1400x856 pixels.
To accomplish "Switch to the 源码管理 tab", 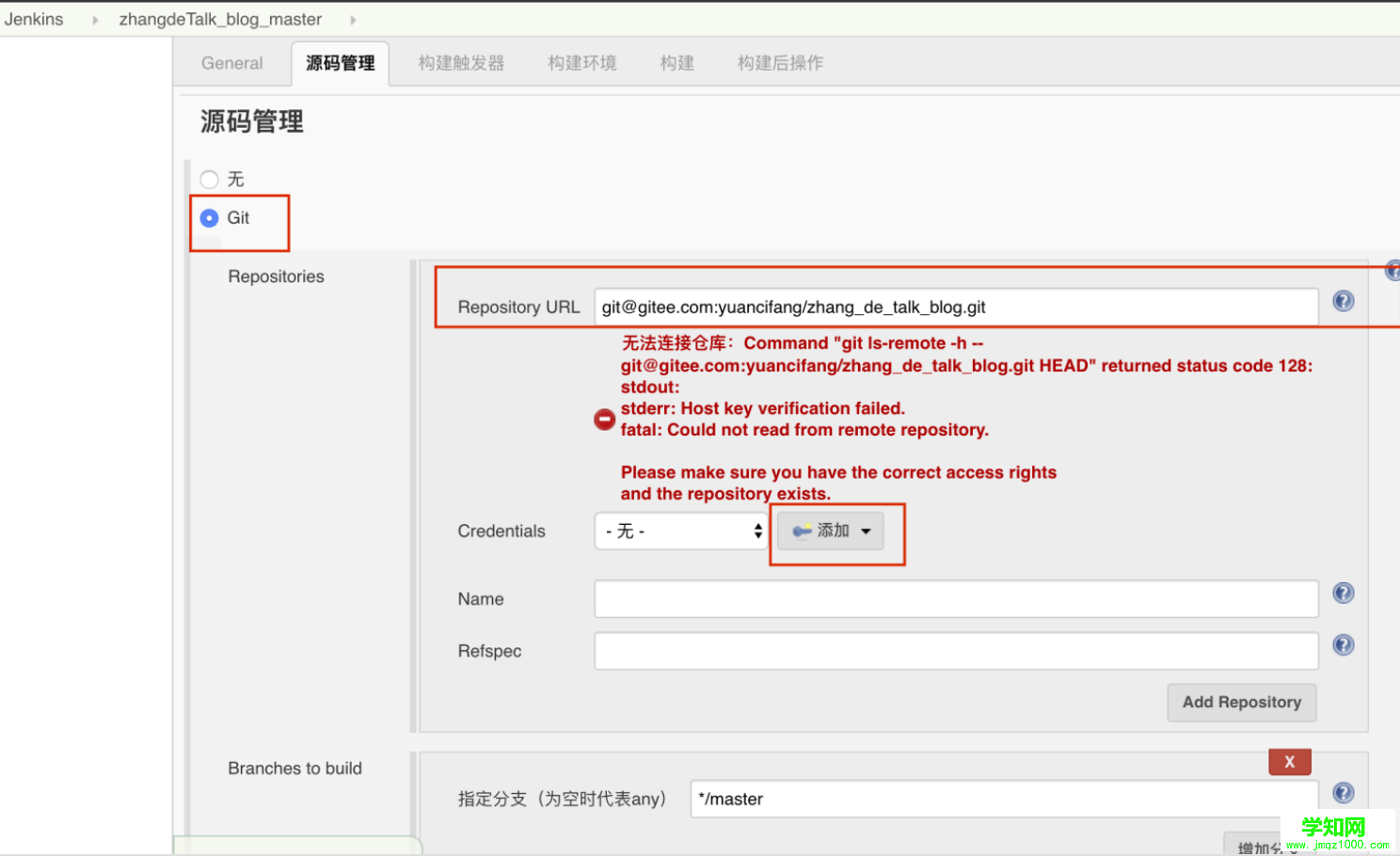I will 341,63.
